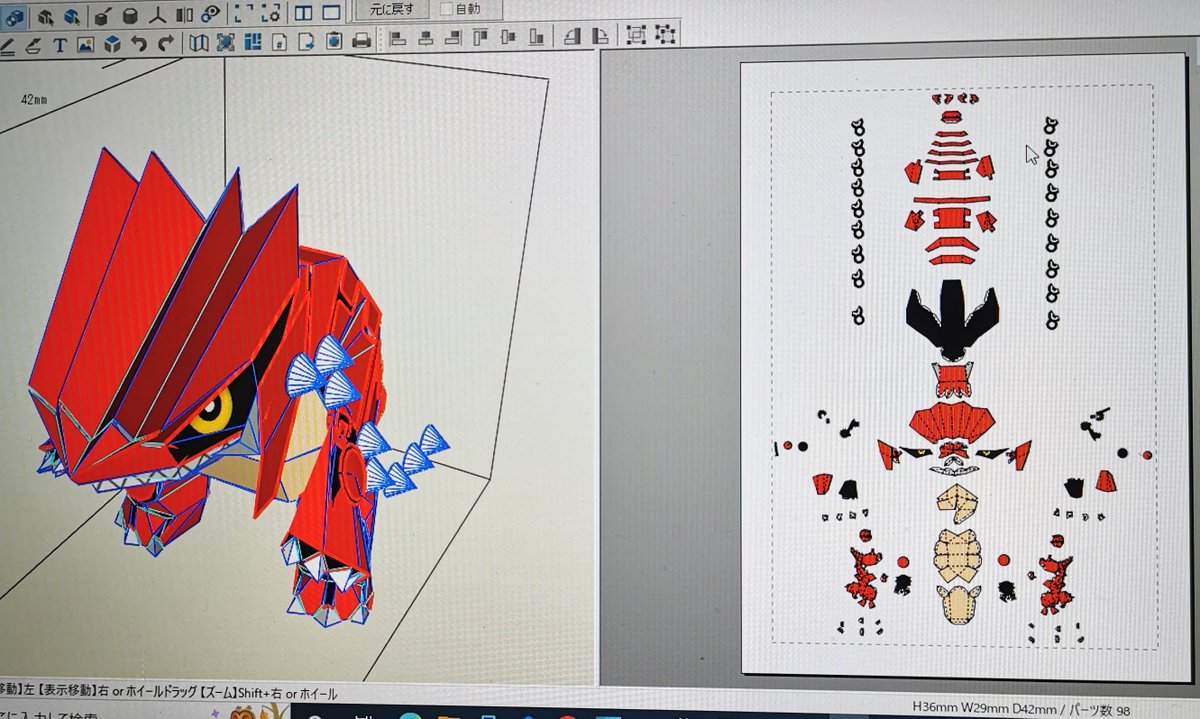The image size is (1200, 719).
Task: Click the top beige belly part in pattern
Action: pos(958,505)
